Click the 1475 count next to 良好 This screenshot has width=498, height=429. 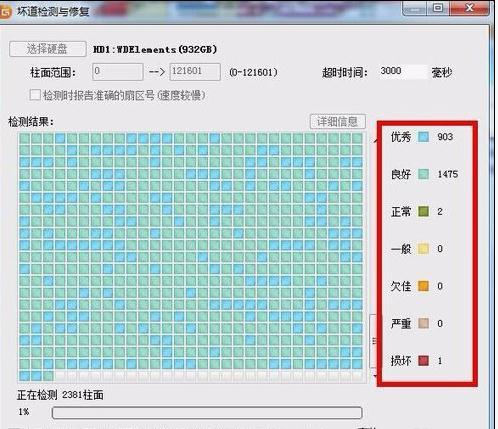click(x=448, y=174)
